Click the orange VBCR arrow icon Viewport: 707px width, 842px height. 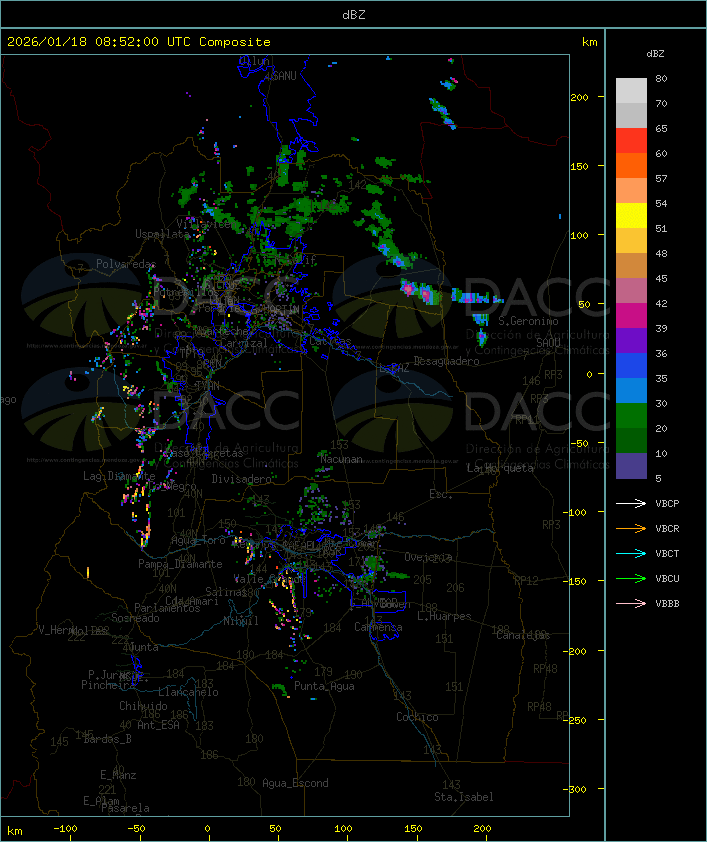tap(631, 529)
